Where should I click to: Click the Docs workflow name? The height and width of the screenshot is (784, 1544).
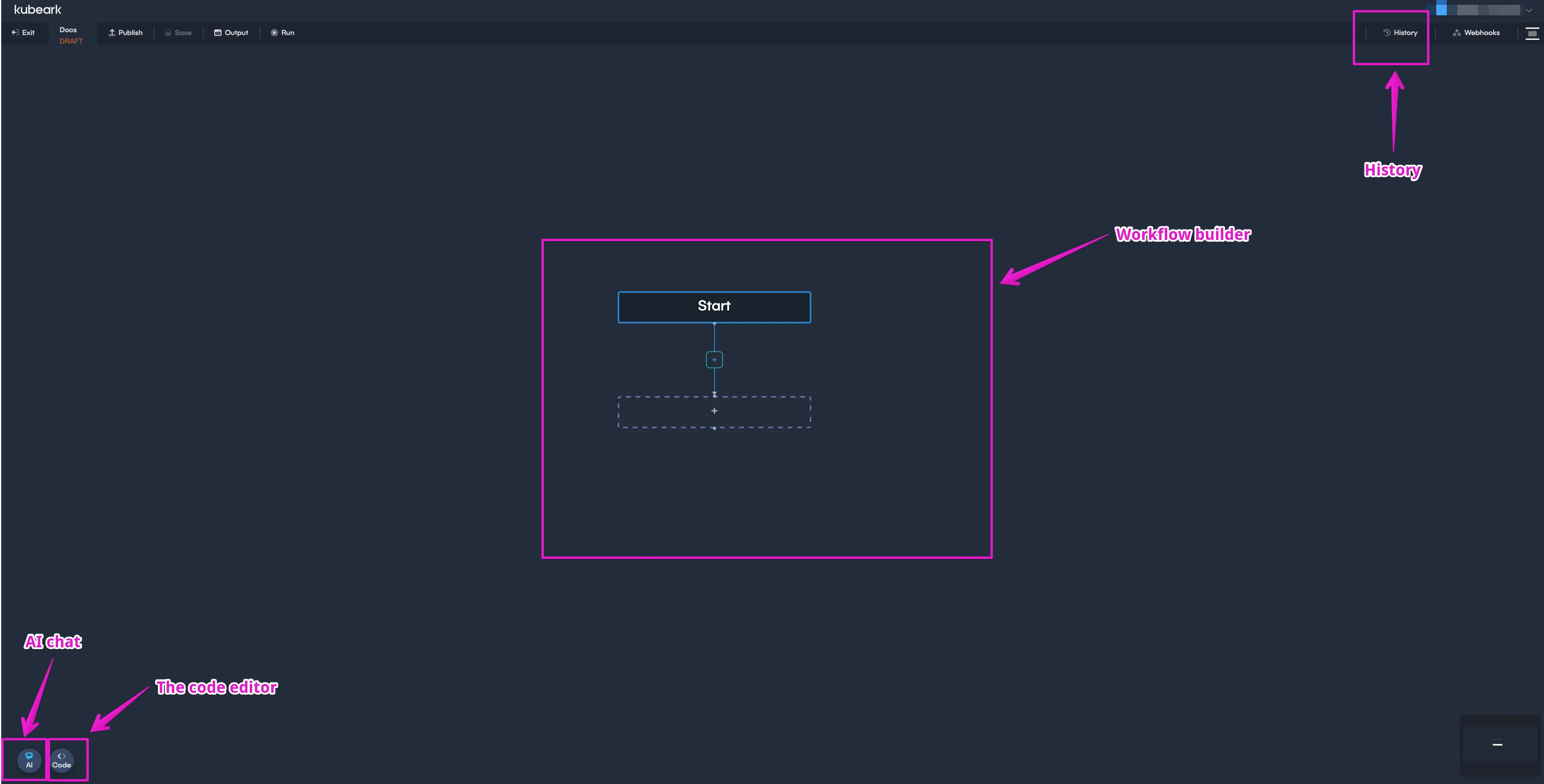pos(68,29)
